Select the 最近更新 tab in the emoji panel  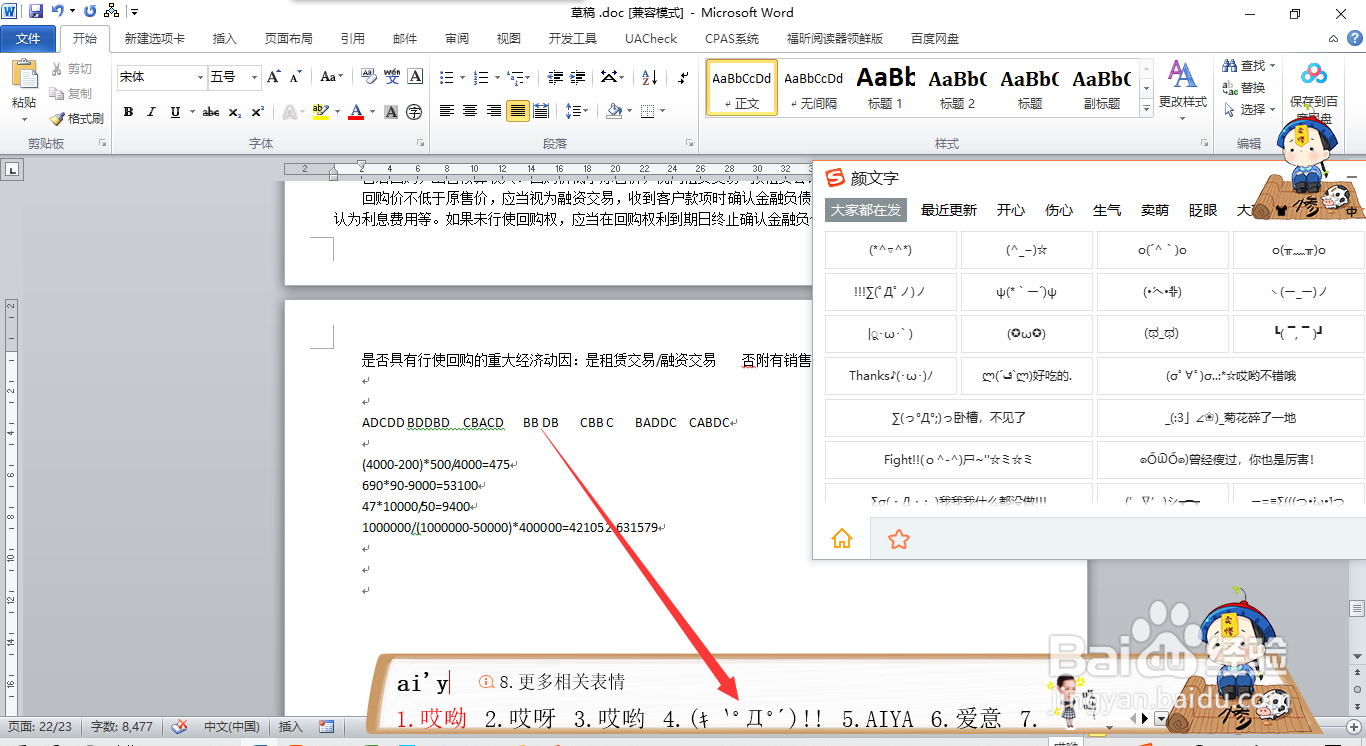pos(948,210)
